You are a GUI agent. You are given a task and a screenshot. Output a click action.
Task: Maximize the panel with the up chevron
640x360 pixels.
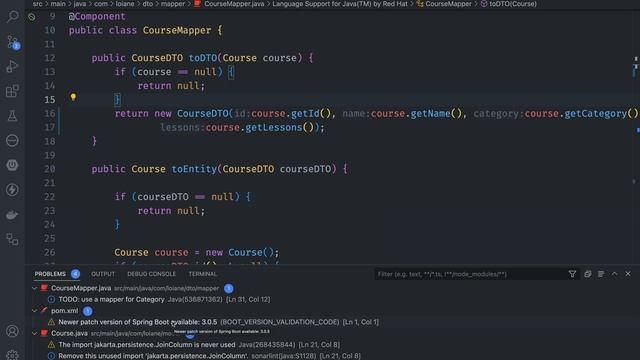[x=614, y=274]
